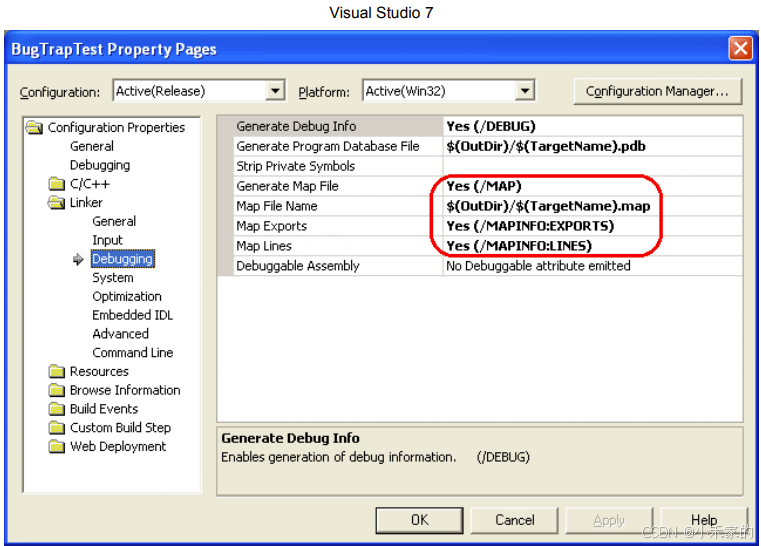
Task: Select the Browse Information tree node
Action: click(125, 390)
